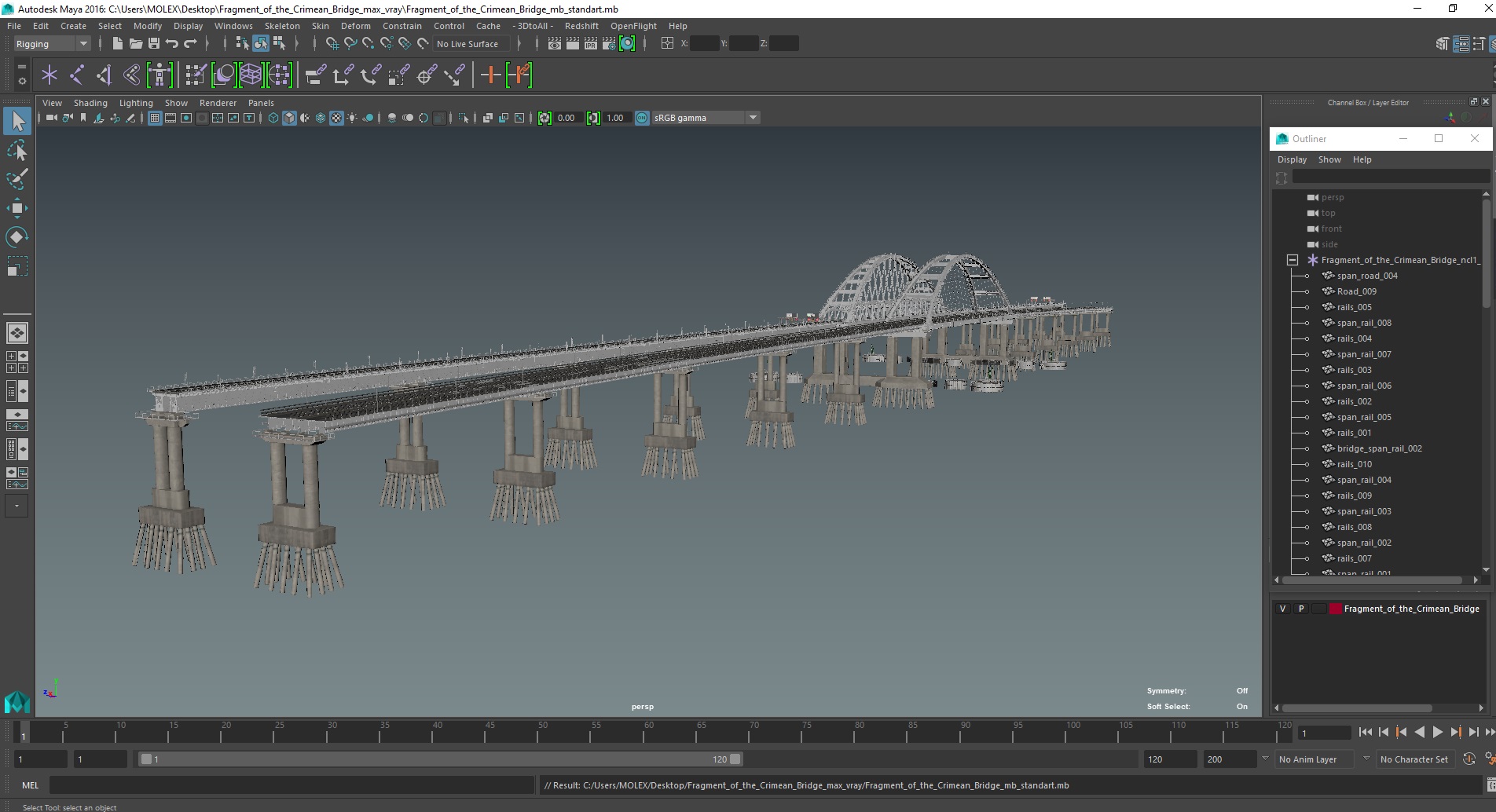Image resolution: width=1496 pixels, height=812 pixels.
Task: Click the Script Editor icon
Action: coord(1490,785)
